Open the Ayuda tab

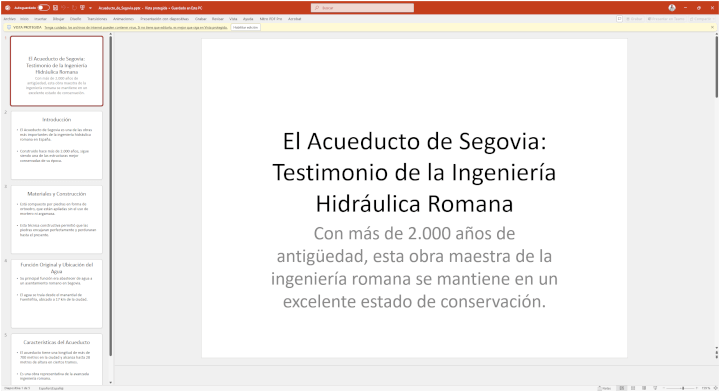(248, 19)
